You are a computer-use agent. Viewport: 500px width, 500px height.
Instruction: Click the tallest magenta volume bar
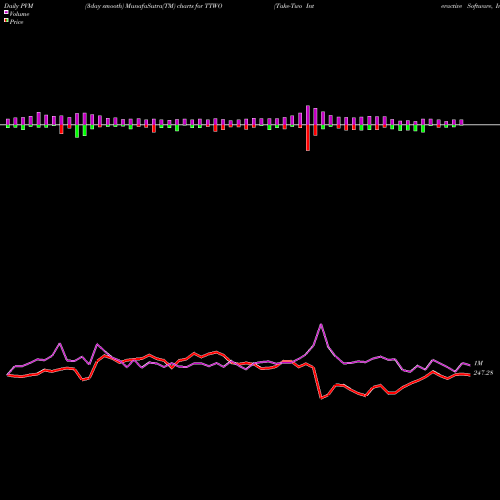(308, 115)
